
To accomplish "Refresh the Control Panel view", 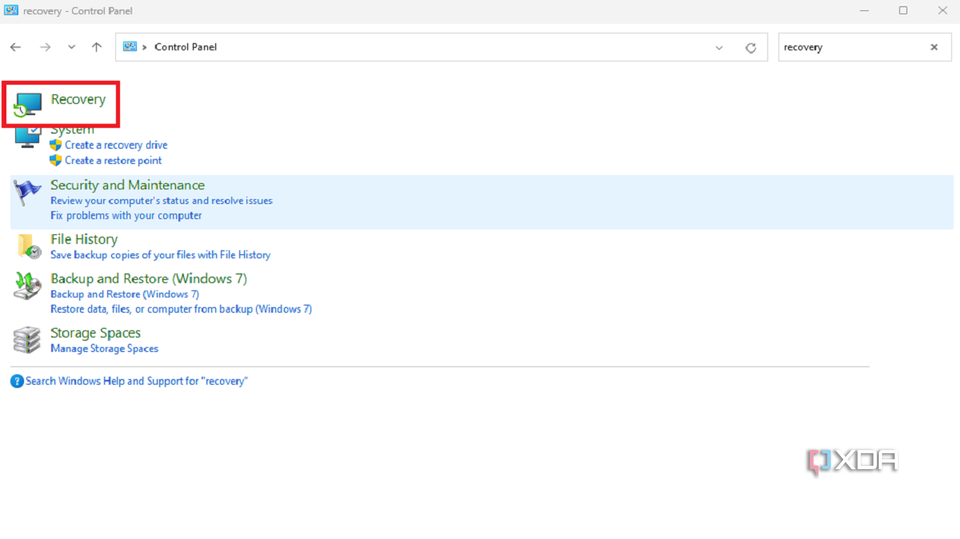I will (751, 48).
